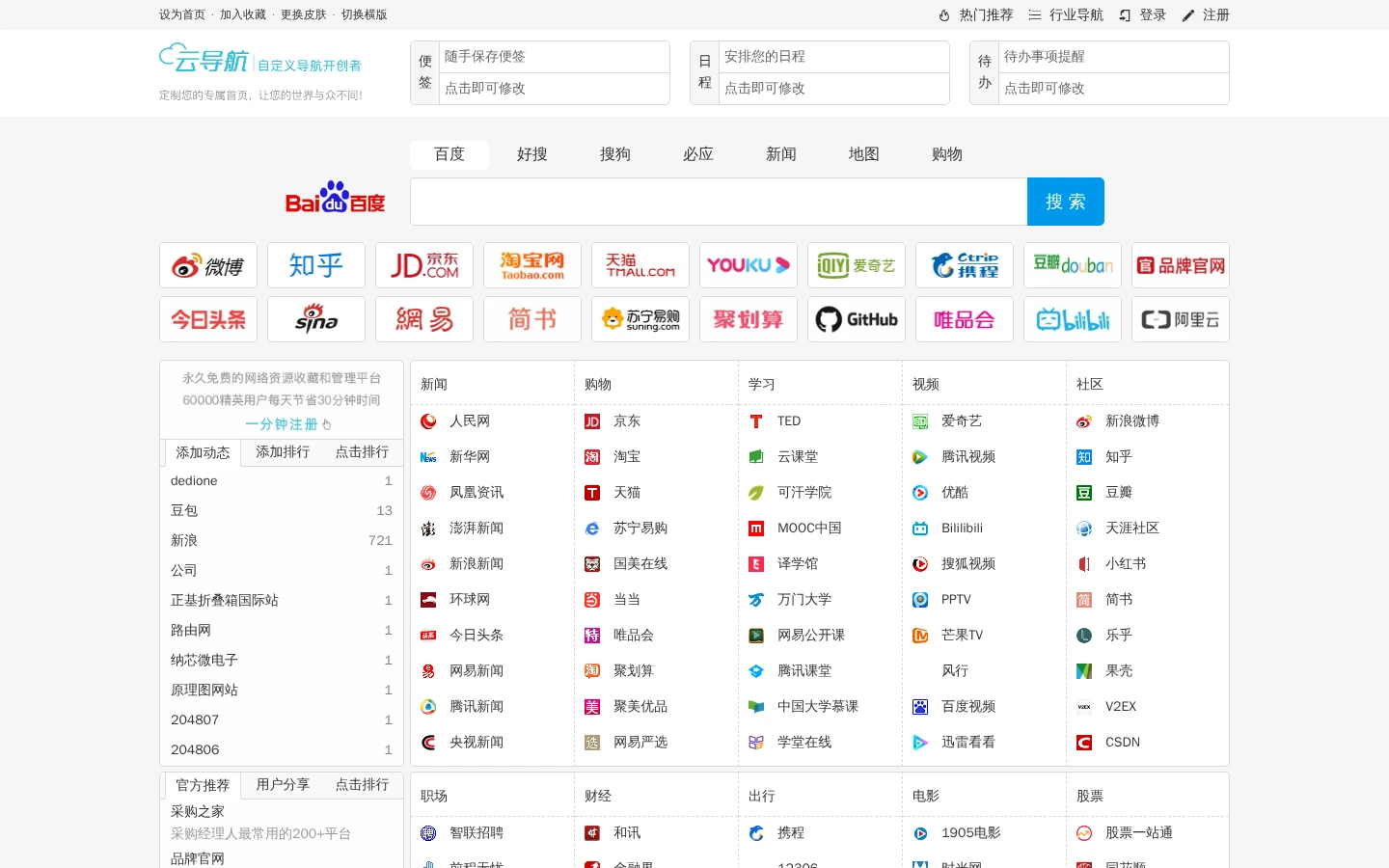Screen dimensions: 1389x868
Task: Click 更换皮肤 in top bar
Action: [x=304, y=14]
